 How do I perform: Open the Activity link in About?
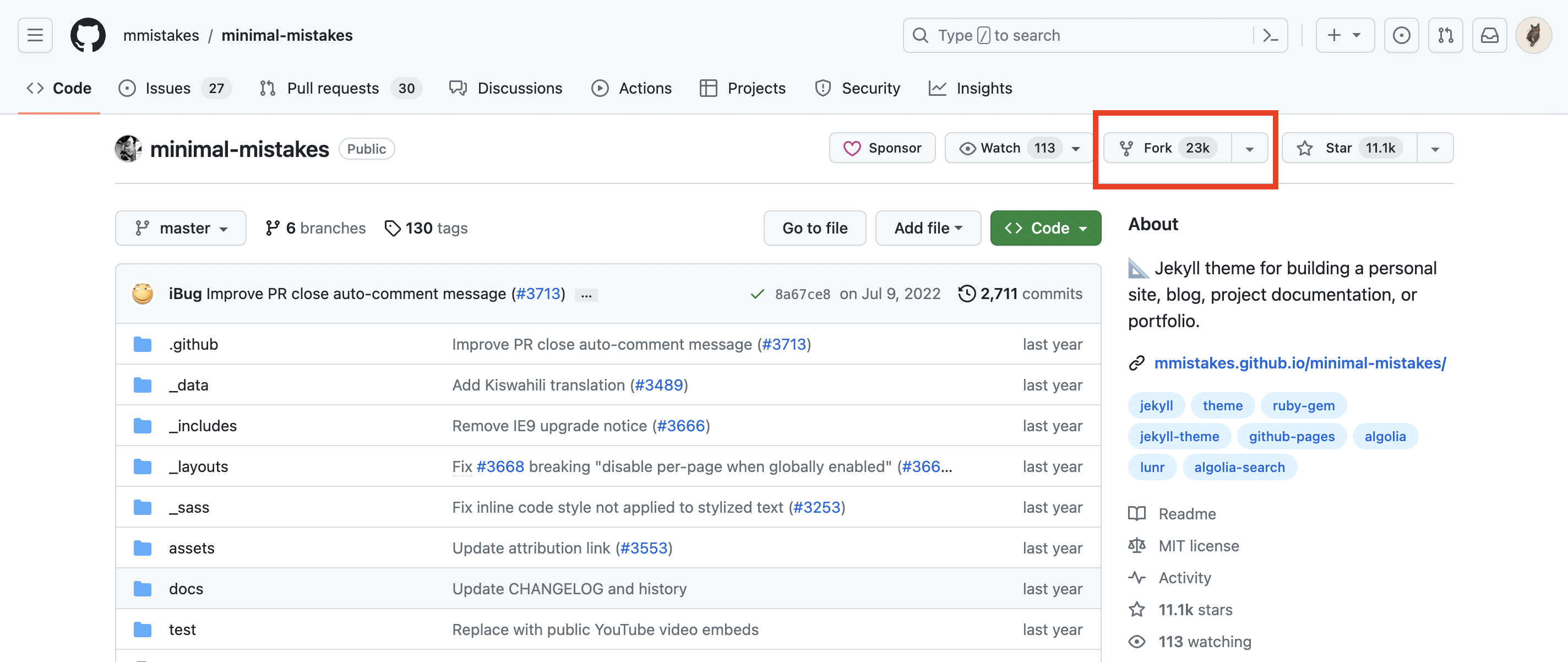tap(1169, 577)
